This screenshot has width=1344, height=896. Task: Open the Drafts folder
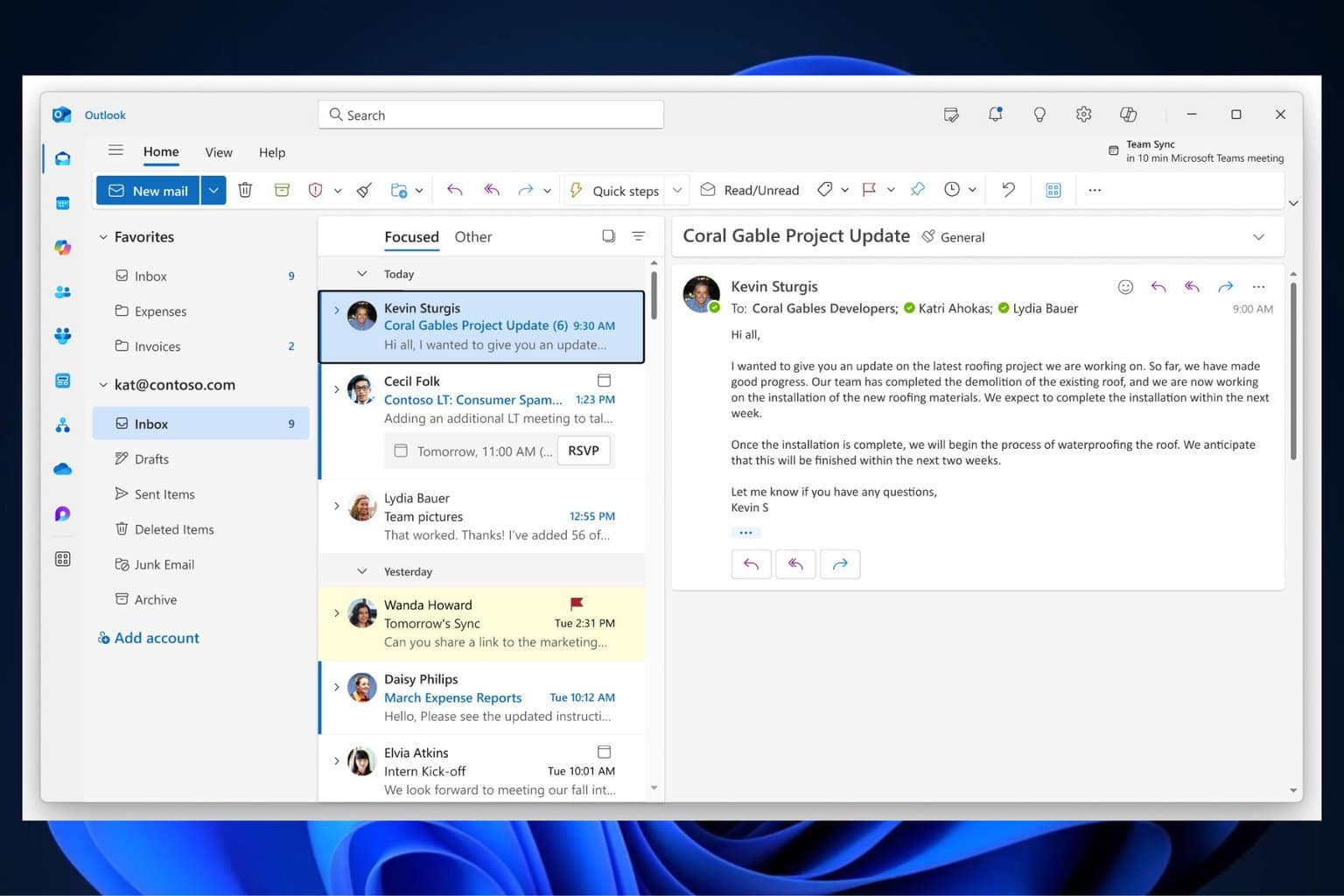click(x=201, y=459)
